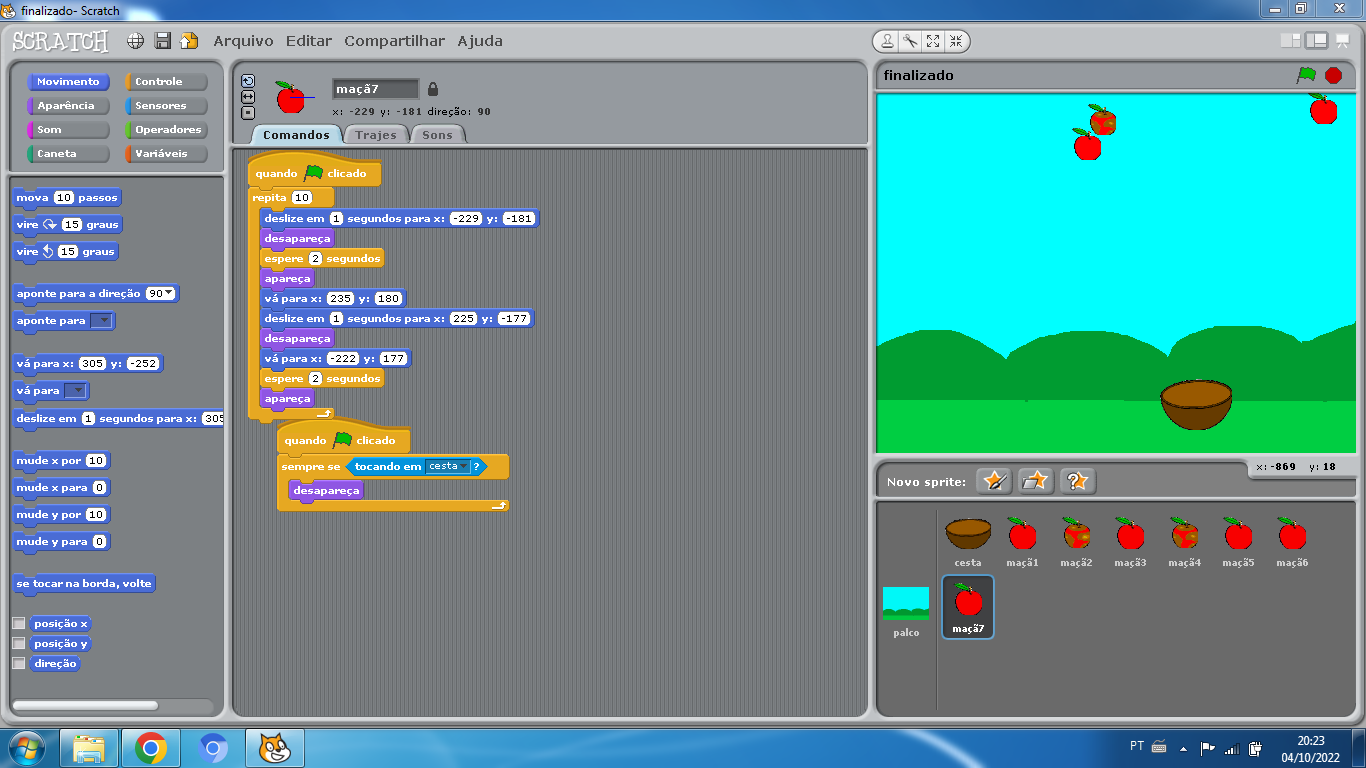The width and height of the screenshot is (1366, 768).
Task: Save project with the floppy disk icon
Action: point(163,41)
